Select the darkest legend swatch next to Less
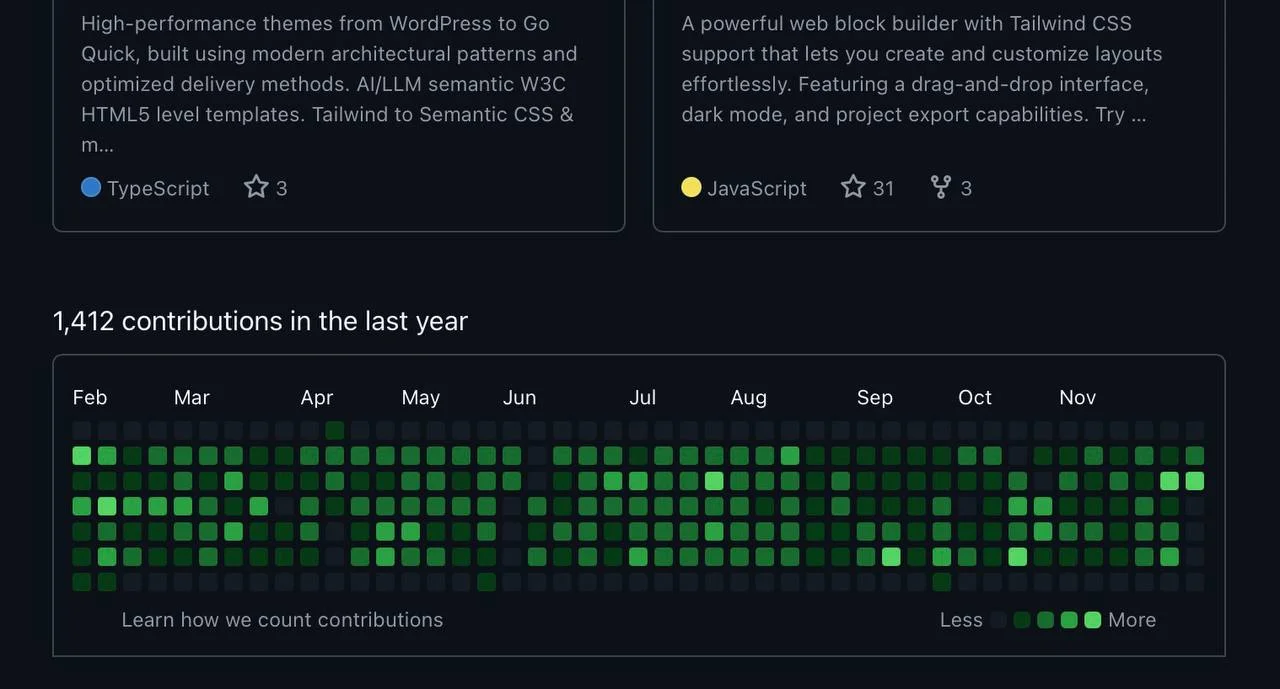This screenshot has width=1280, height=689. 998,620
